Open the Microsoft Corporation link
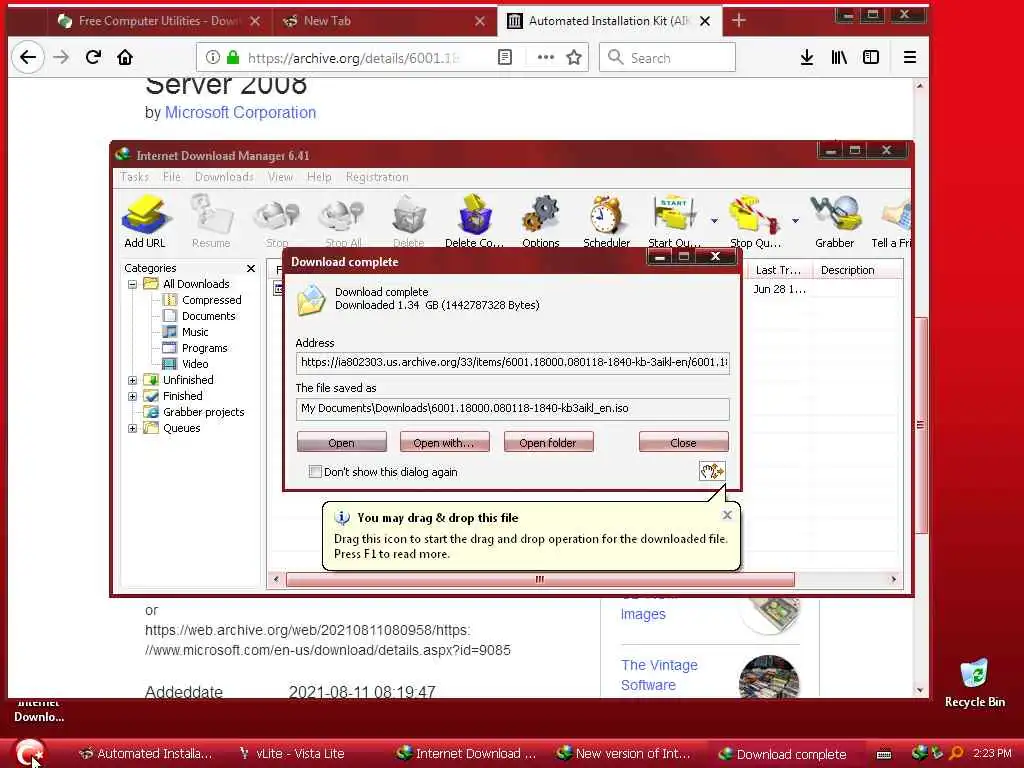Screen dimensions: 1024x768 (x=240, y=112)
